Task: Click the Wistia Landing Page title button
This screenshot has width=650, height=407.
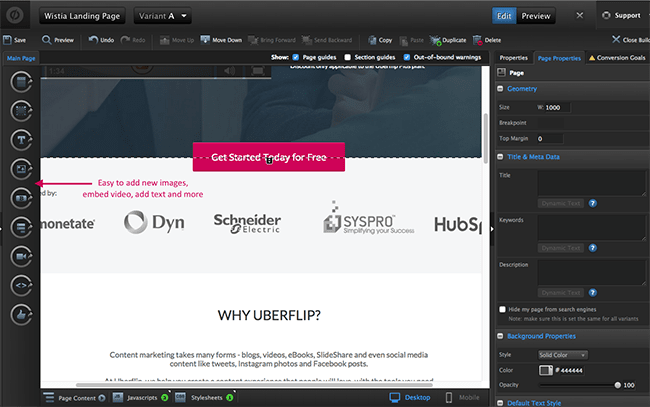Action: [82, 16]
